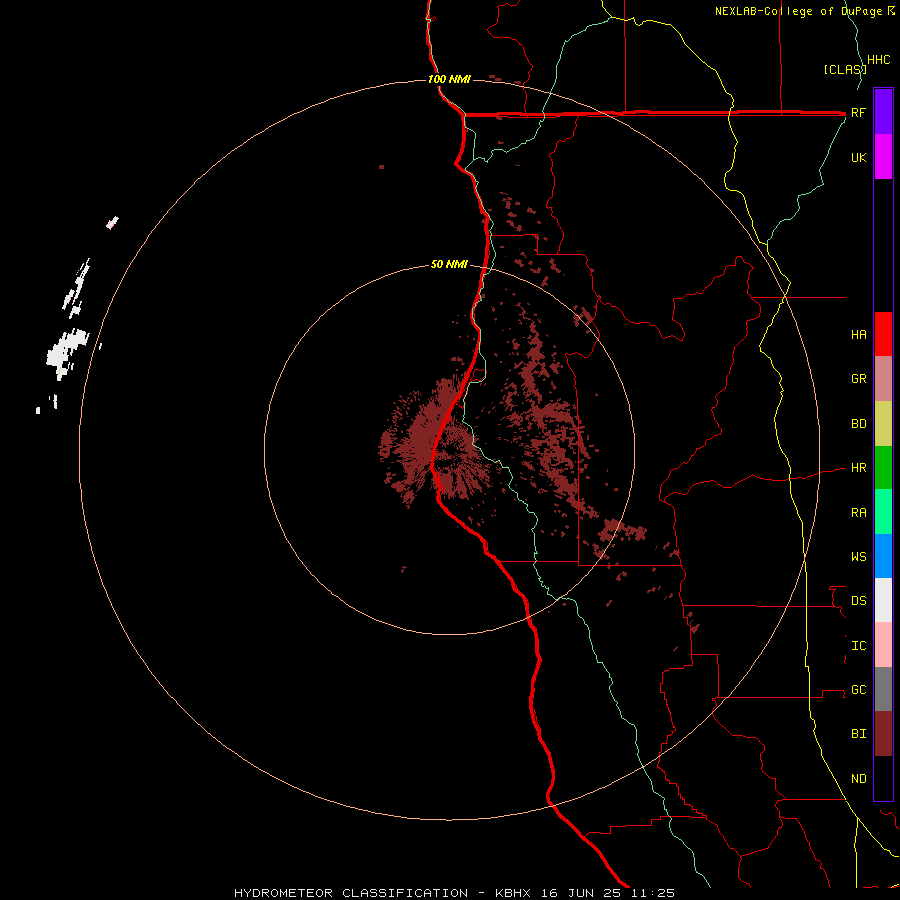This screenshot has width=900, height=900.
Task: Click the HR green legend swatch
Action: point(883,468)
